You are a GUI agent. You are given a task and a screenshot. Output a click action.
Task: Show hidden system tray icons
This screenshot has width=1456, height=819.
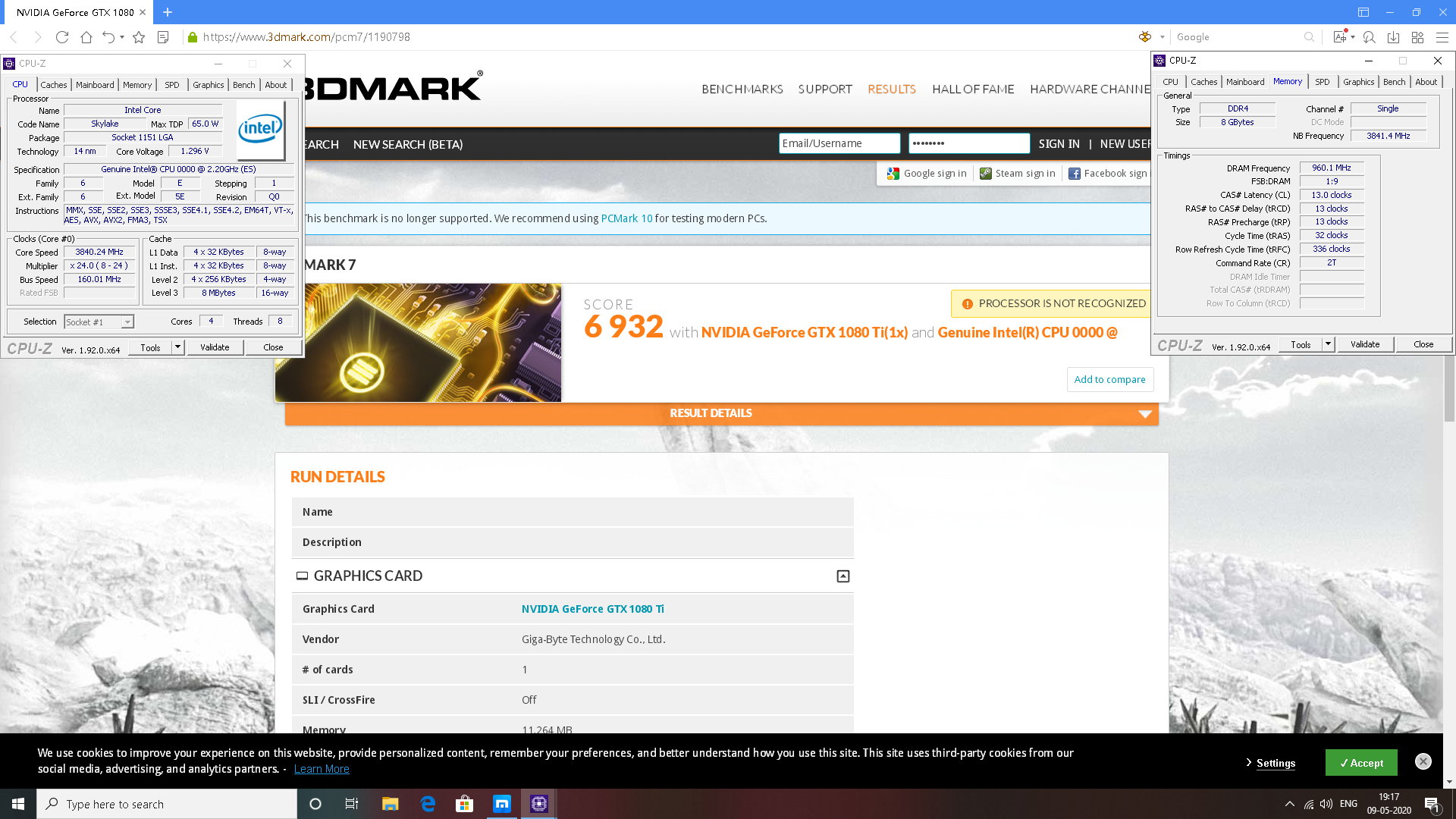click(1289, 804)
